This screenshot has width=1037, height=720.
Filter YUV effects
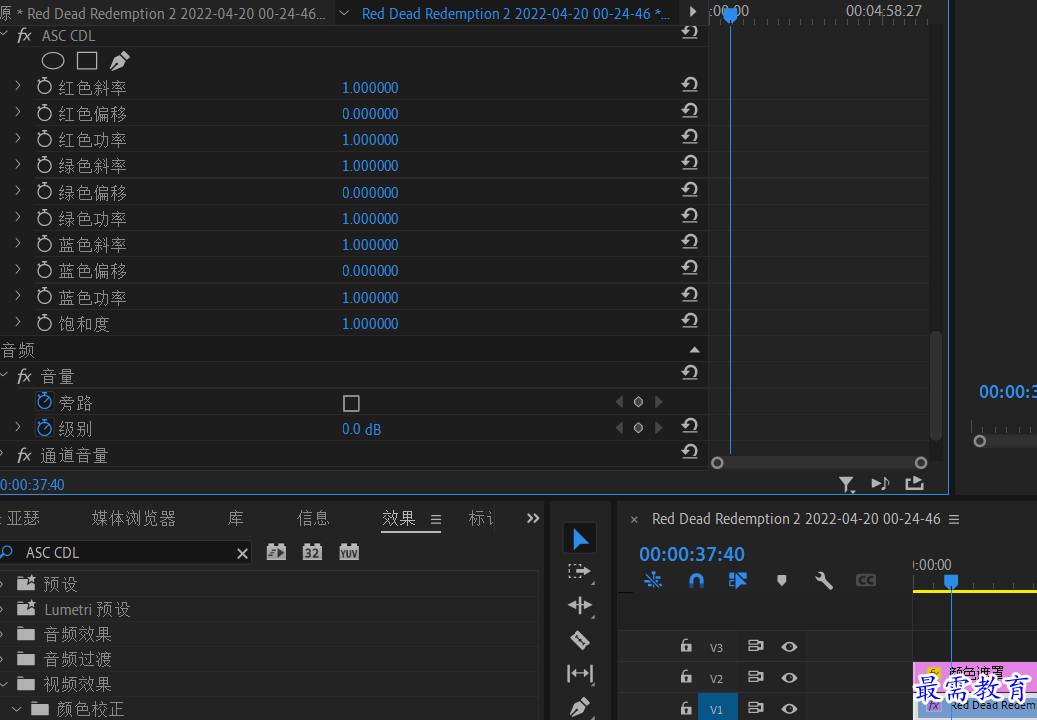pyautogui.click(x=349, y=552)
